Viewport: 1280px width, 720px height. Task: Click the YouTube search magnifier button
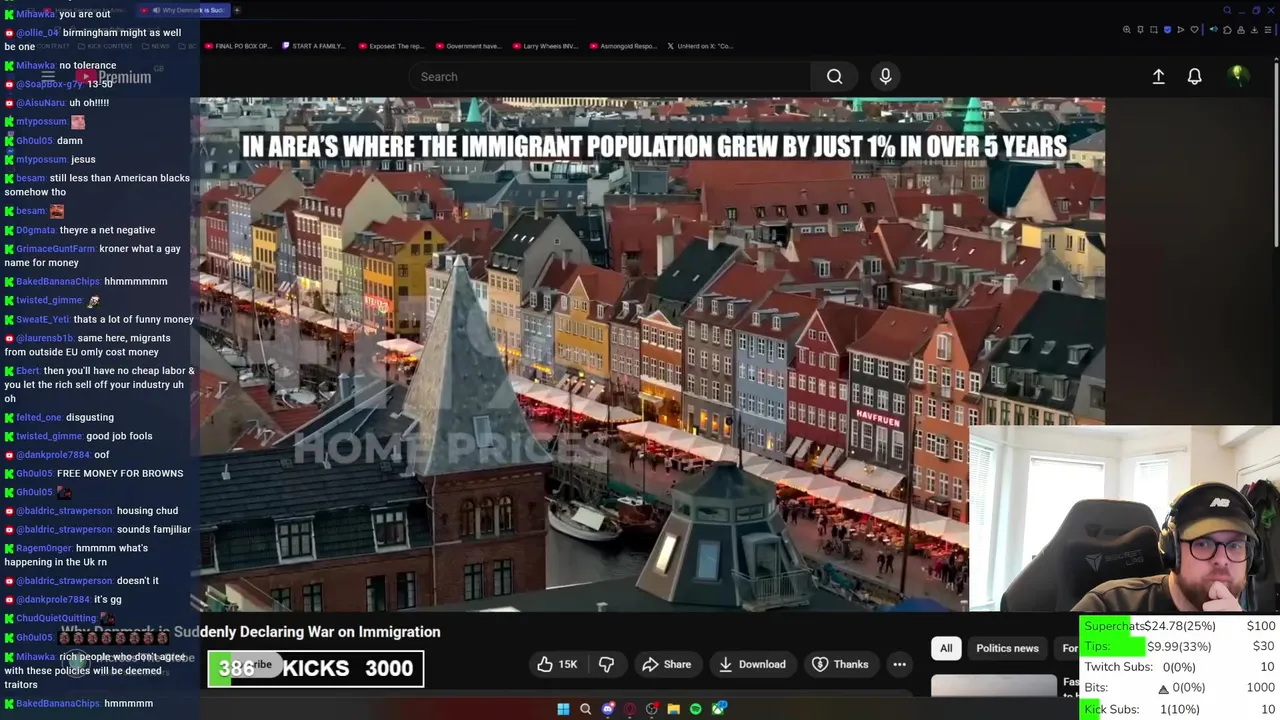click(834, 77)
